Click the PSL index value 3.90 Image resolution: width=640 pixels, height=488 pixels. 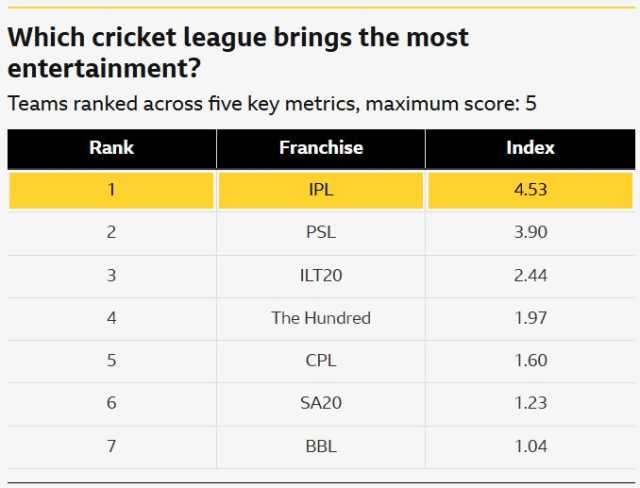coord(530,233)
